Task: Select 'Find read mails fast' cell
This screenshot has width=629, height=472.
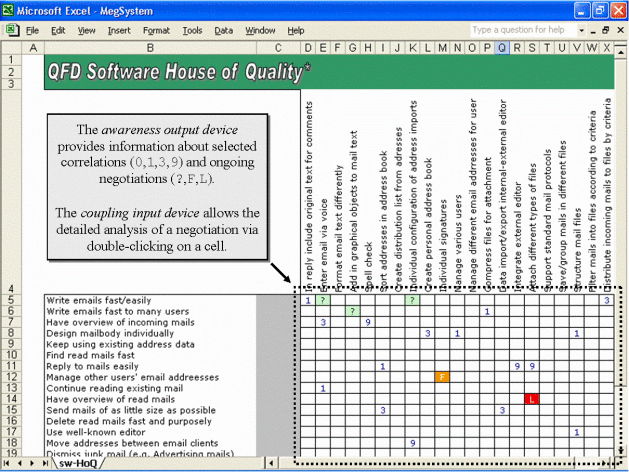Action: [150, 355]
